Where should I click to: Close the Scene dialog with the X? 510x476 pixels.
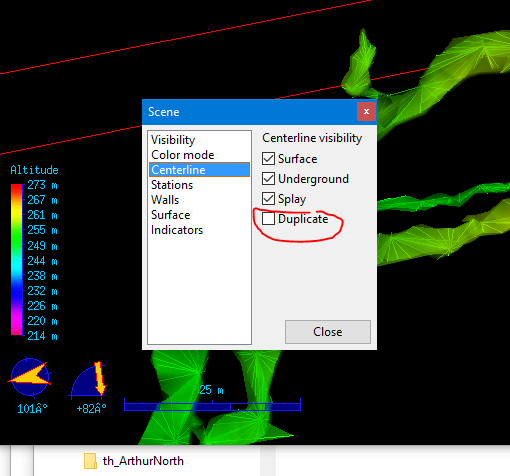coord(366,112)
